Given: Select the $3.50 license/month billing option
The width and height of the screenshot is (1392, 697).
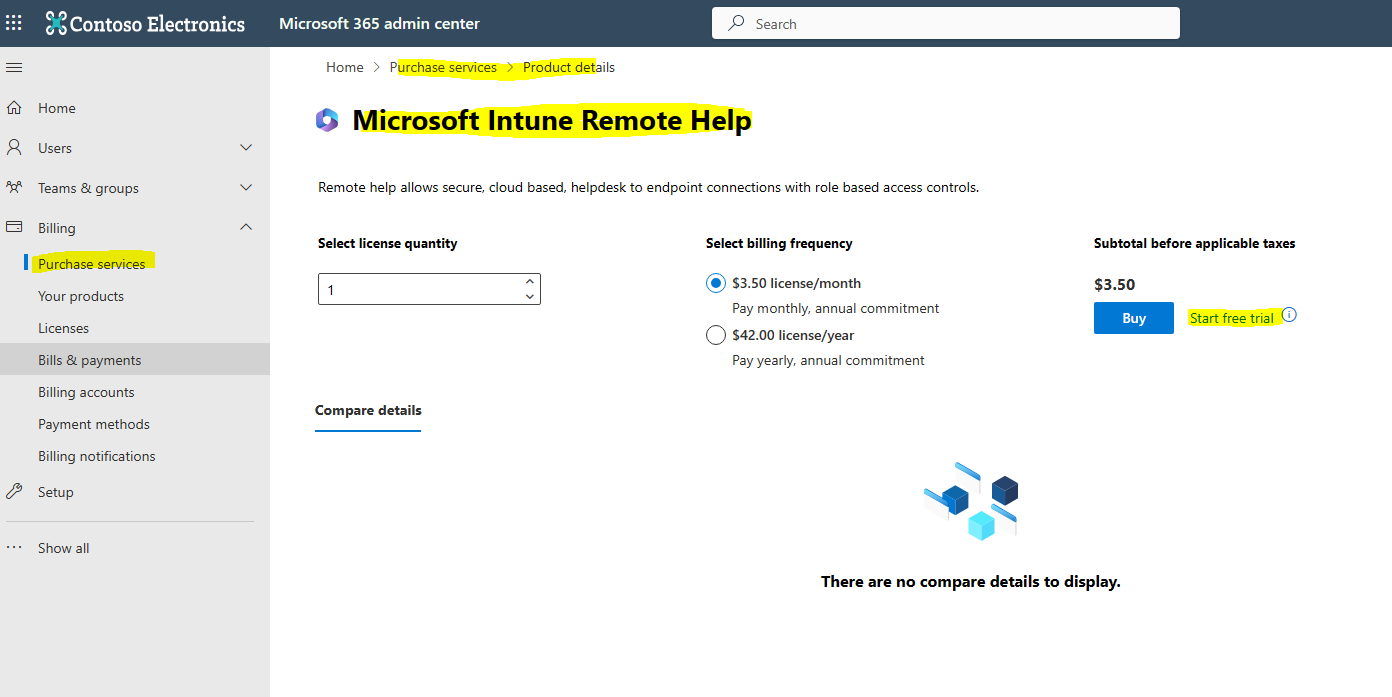Looking at the screenshot, I should pos(716,284).
